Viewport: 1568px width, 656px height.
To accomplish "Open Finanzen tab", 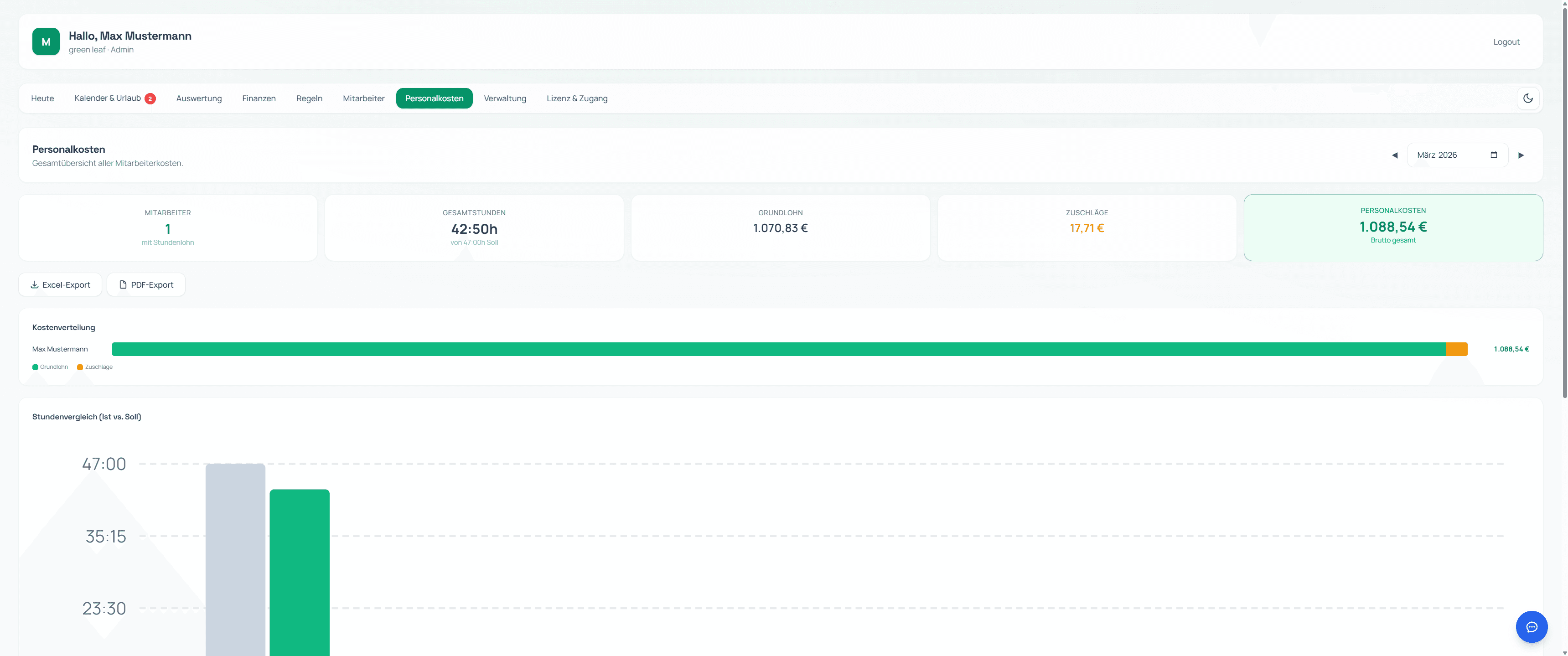I will click(259, 98).
